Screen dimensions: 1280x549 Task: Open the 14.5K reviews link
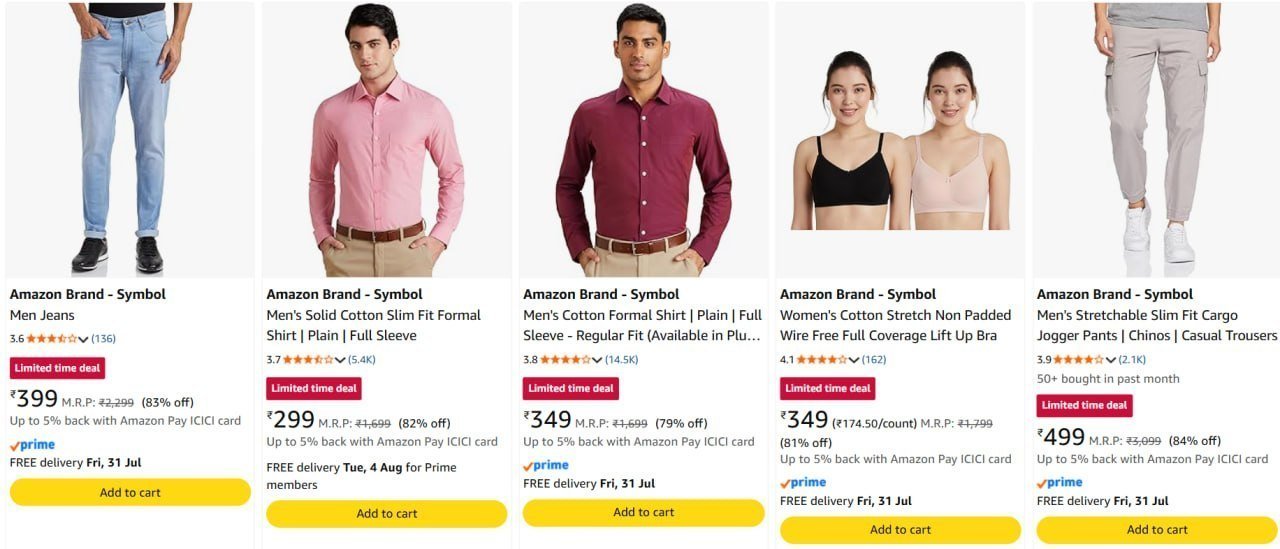tap(621, 360)
